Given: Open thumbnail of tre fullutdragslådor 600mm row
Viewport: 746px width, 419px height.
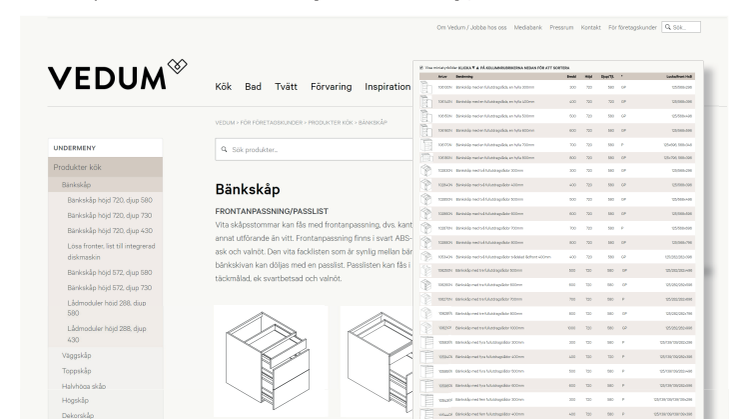Looking at the screenshot, I should (x=426, y=285).
